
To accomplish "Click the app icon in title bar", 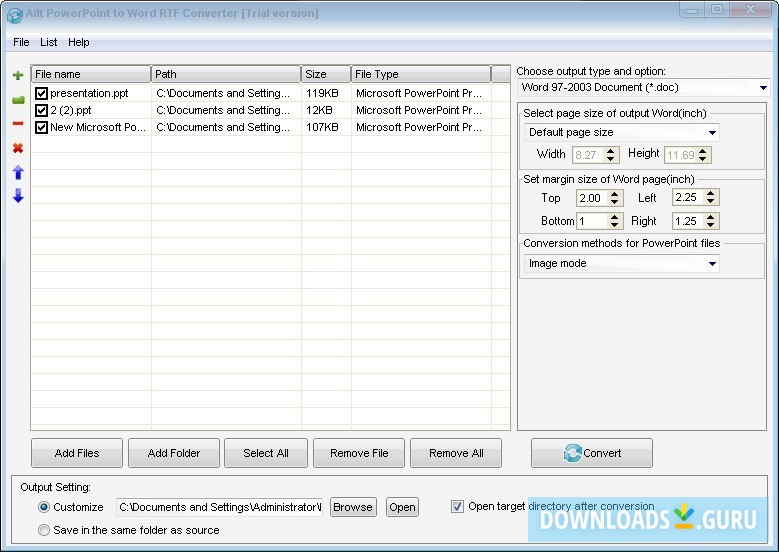I will pyautogui.click(x=14, y=15).
